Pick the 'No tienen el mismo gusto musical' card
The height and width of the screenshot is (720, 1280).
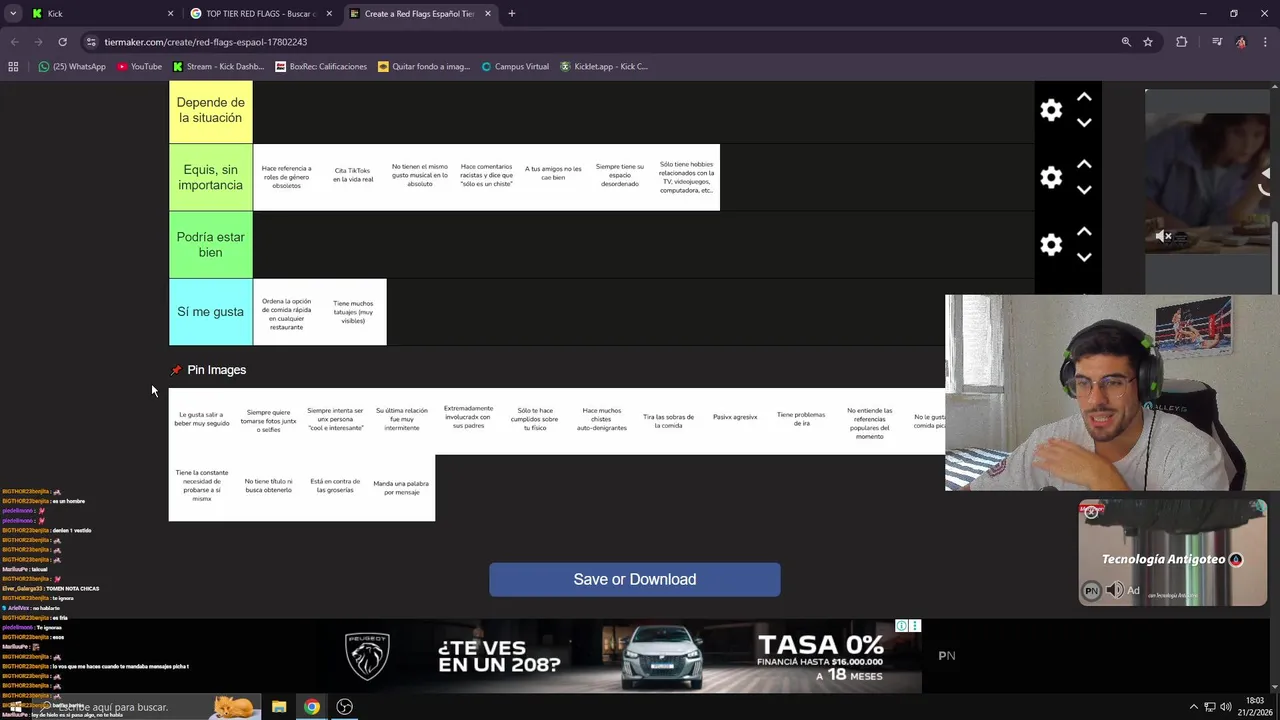tap(420, 177)
